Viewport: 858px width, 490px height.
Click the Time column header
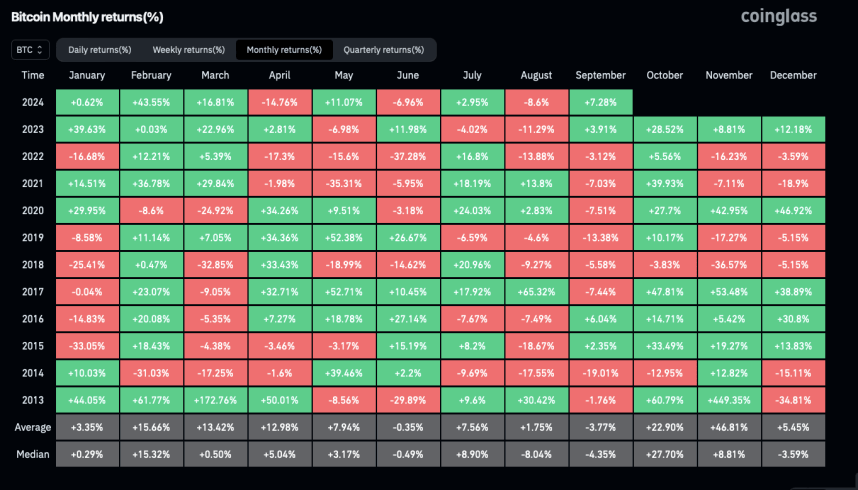point(33,75)
